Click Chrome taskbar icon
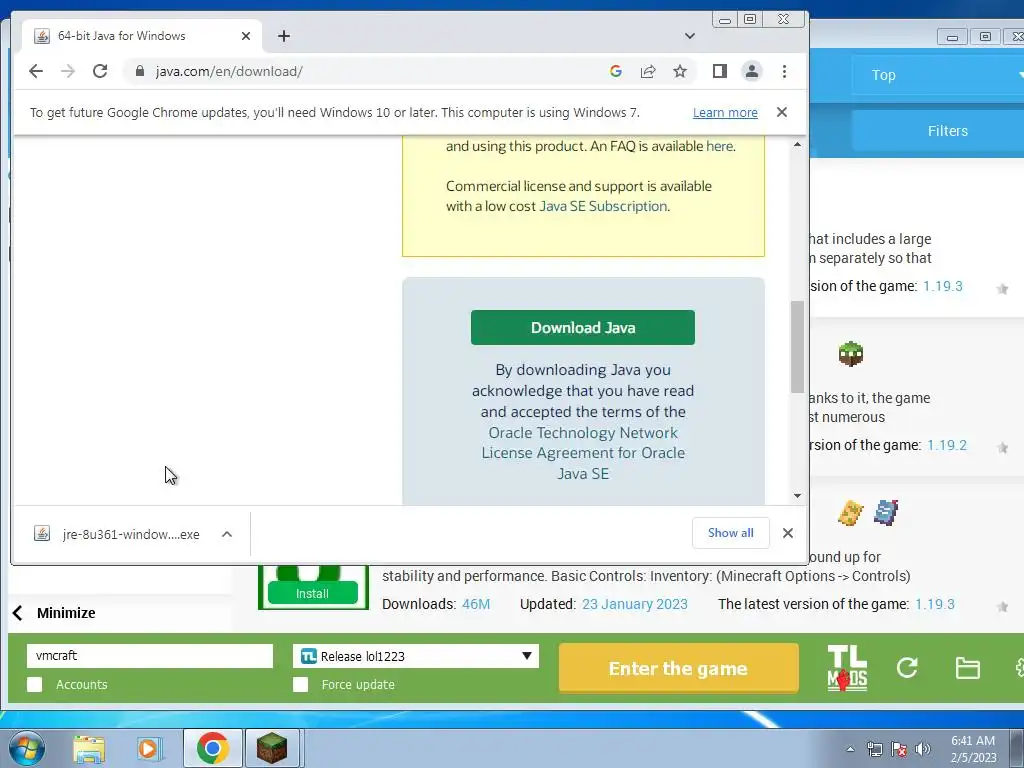Viewport: 1024px width, 768px height. [212, 748]
